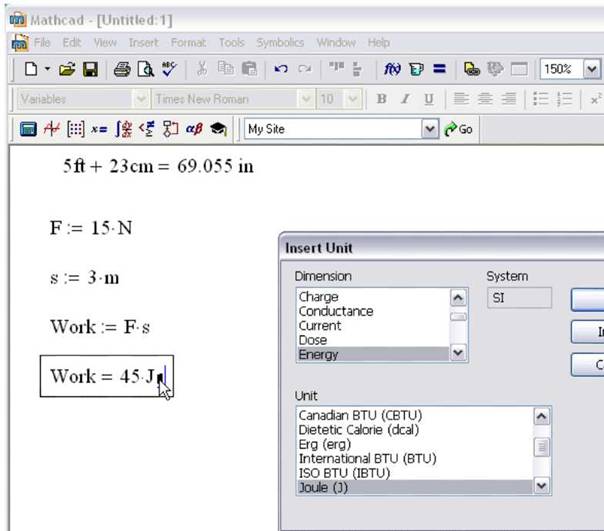
Task: Select Current in the Dimension list
Action: click(x=320, y=325)
